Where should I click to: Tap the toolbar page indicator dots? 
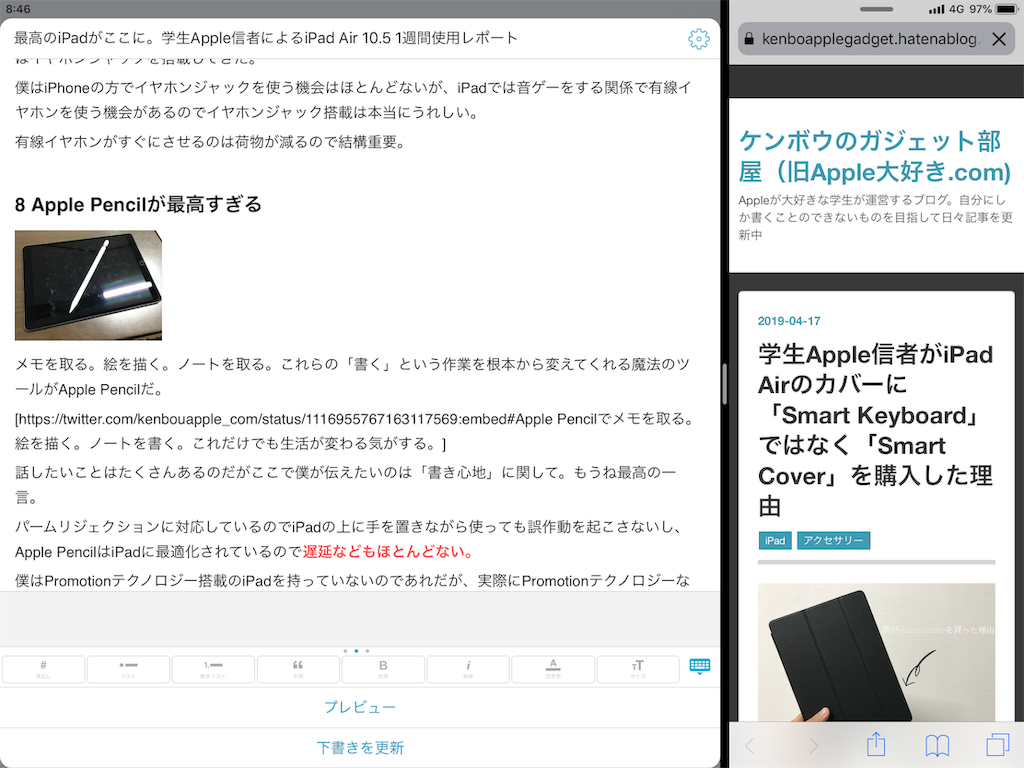click(x=356, y=651)
